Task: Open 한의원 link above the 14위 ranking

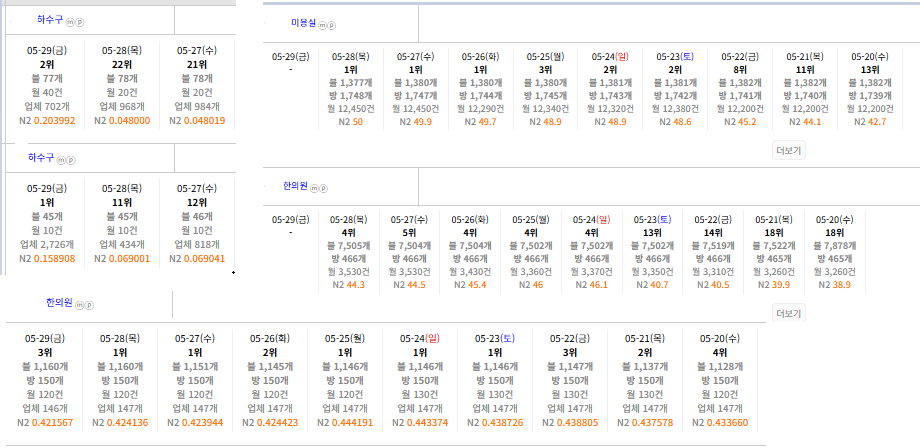Action: [295, 186]
